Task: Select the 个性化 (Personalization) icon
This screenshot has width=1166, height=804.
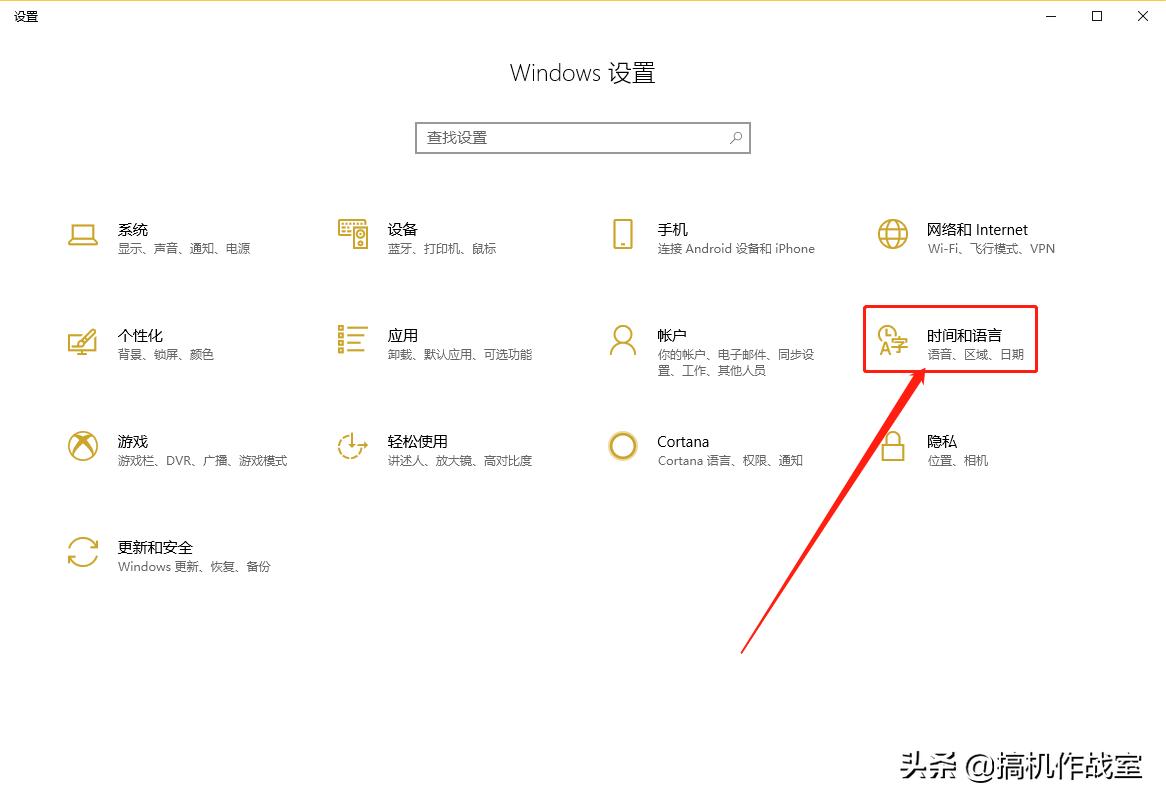Action: (x=83, y=343)
